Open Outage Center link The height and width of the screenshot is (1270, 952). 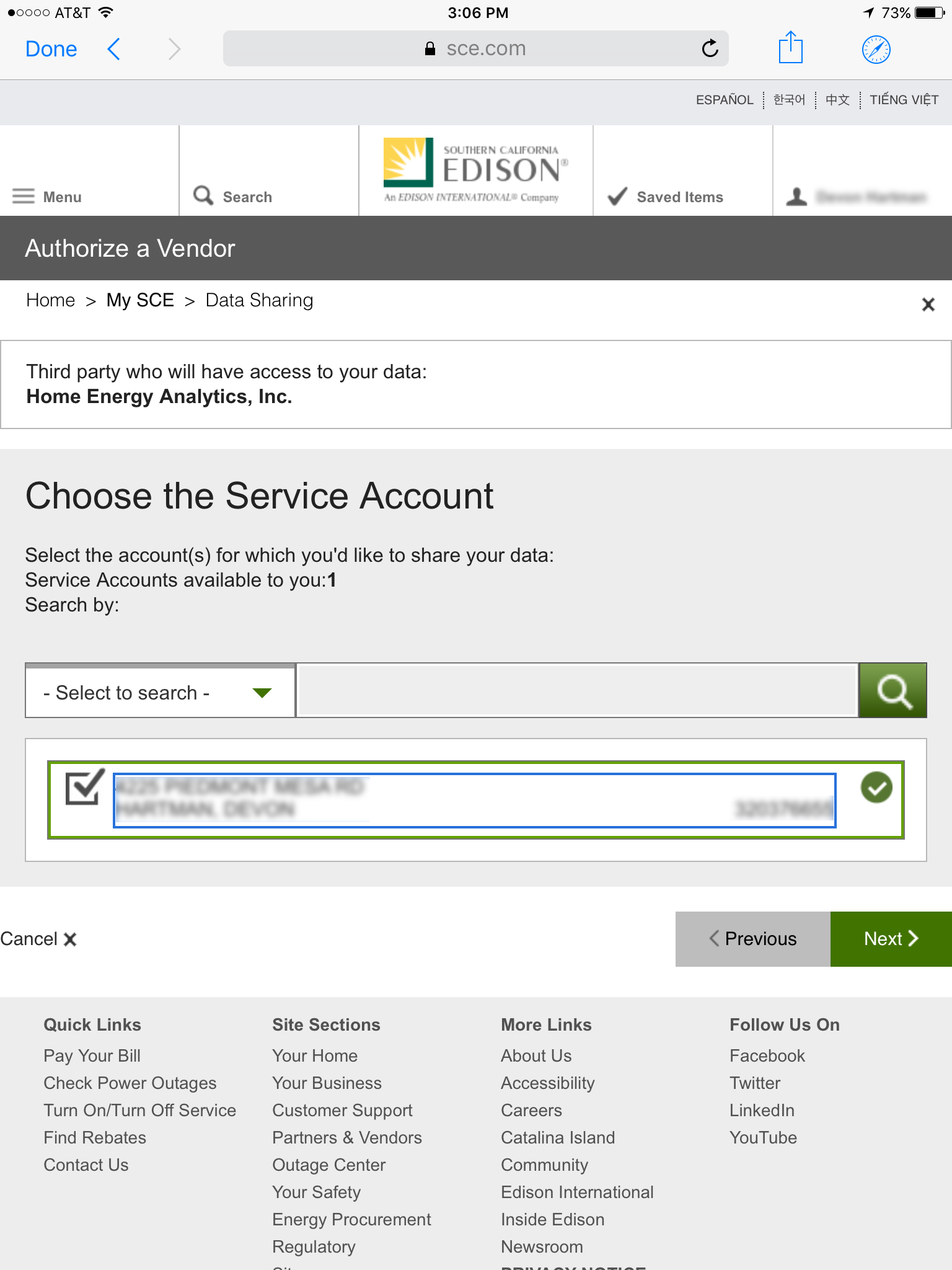pyautogui.click(x=329, y=1165)
